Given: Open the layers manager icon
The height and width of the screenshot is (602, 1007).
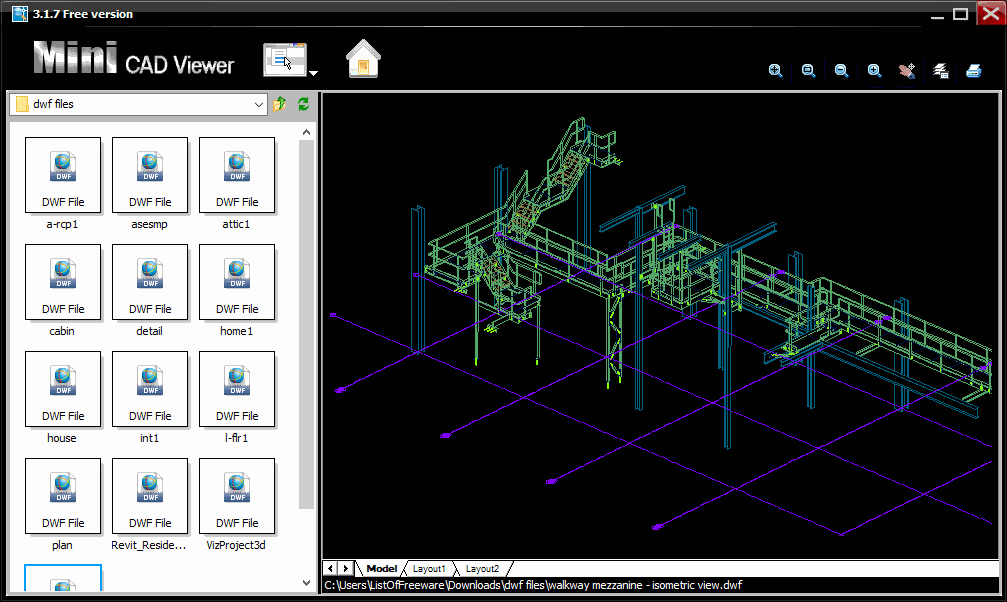Looking at the screenshot, I should 940,71.
